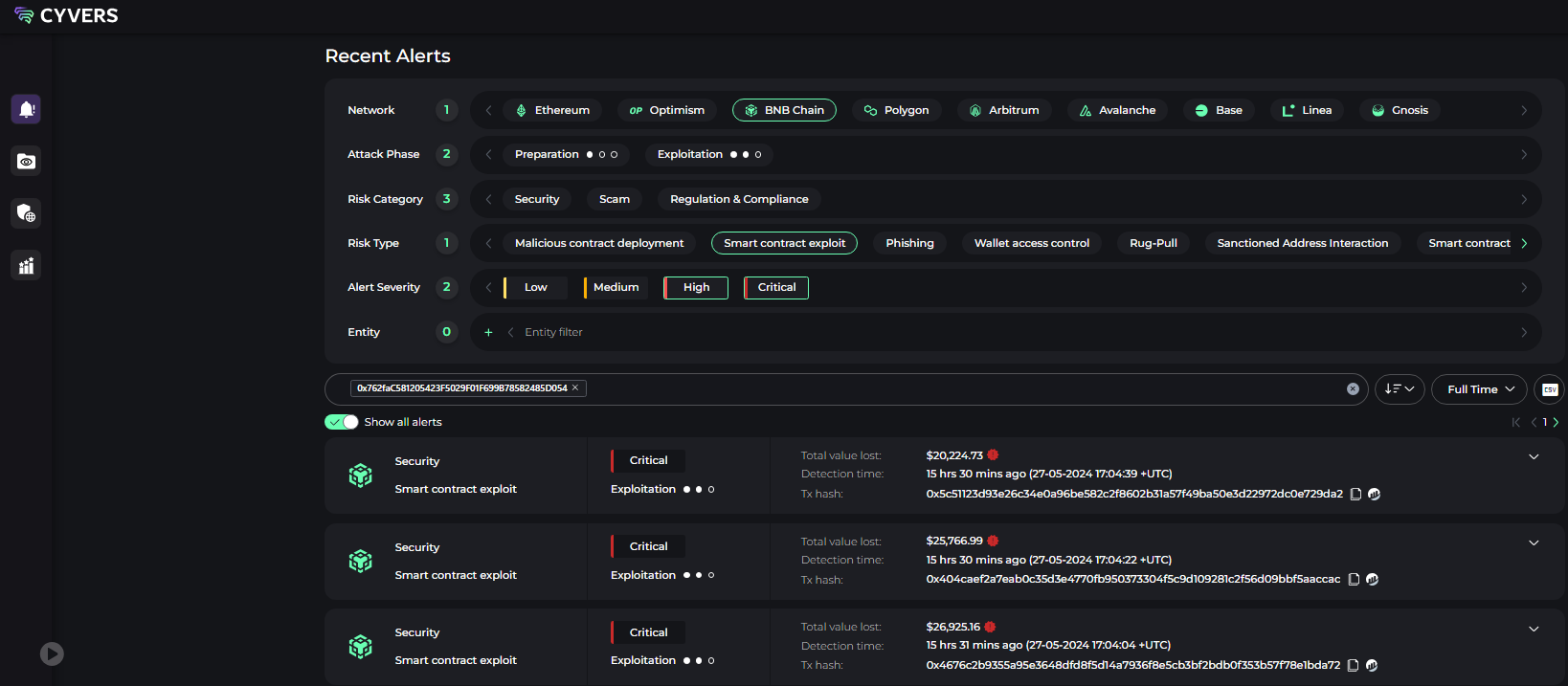Open the alerts bell icon in sidebar
Viewport: 1568px width, 686px height.
(x=26, y=109)
